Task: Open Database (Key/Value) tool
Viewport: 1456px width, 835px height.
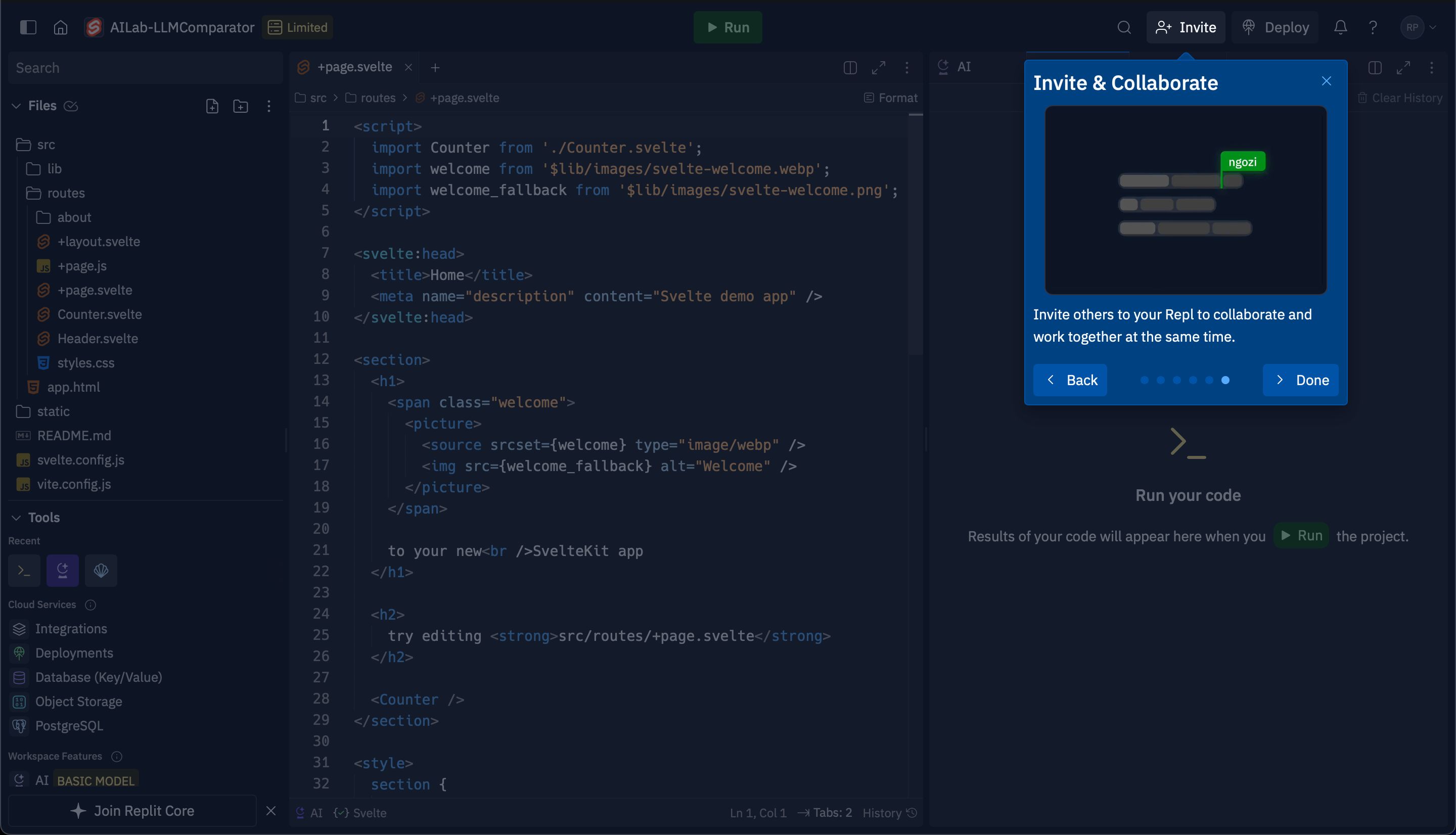Action: point(99,677)
